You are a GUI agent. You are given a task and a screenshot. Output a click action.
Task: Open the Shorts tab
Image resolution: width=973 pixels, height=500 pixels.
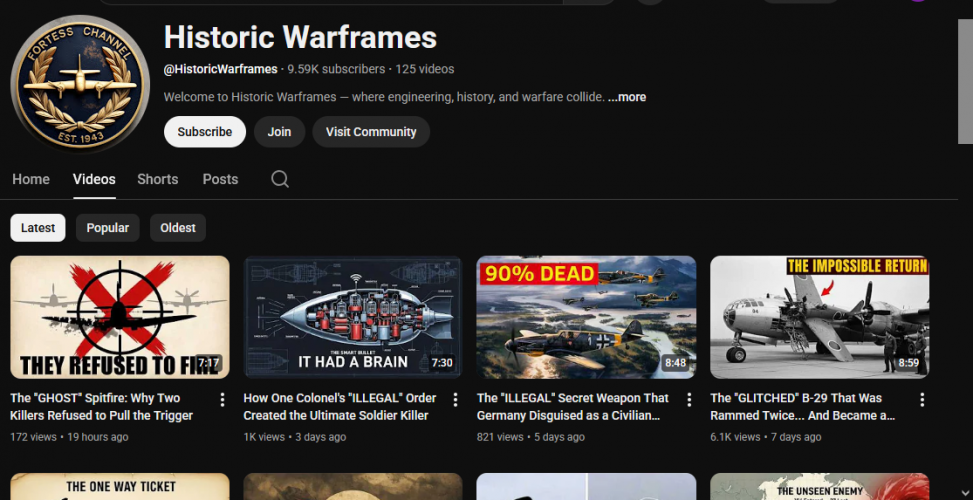(158, 179)
